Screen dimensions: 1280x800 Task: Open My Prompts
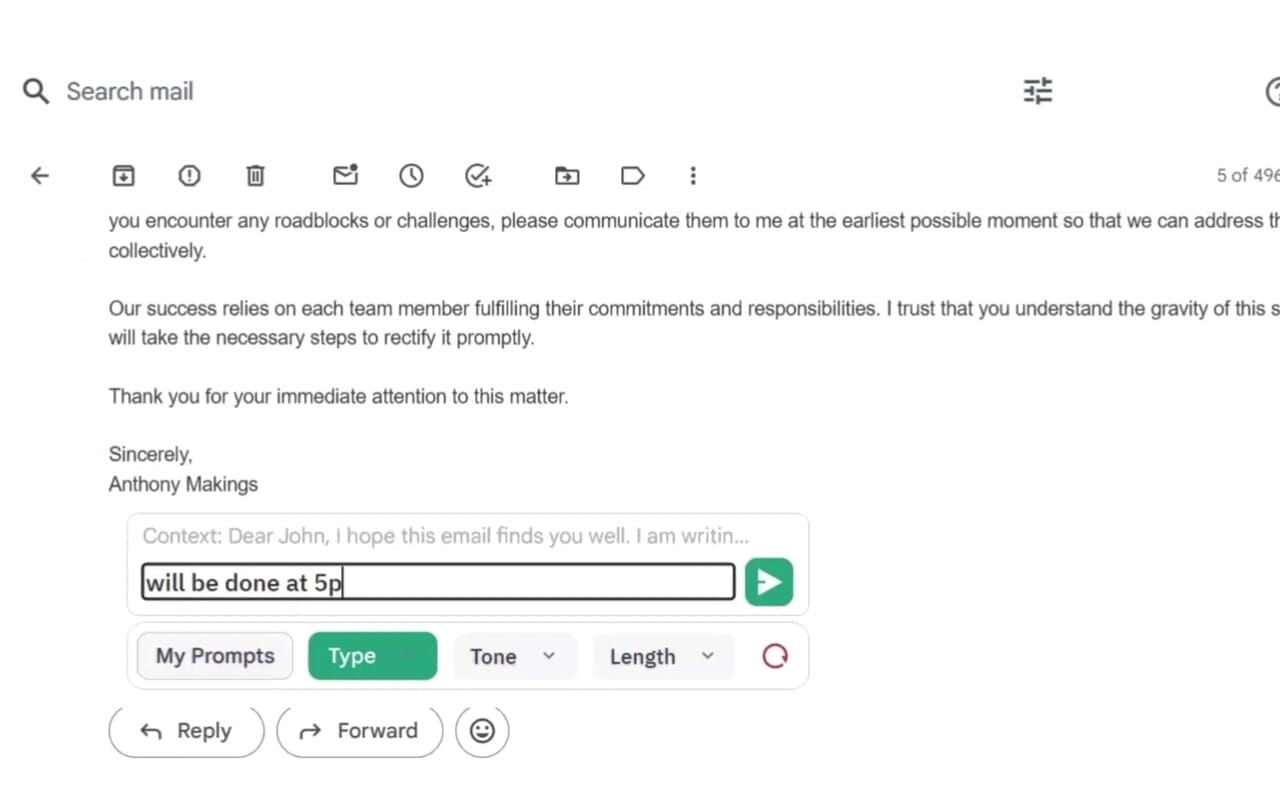(215, 656)
